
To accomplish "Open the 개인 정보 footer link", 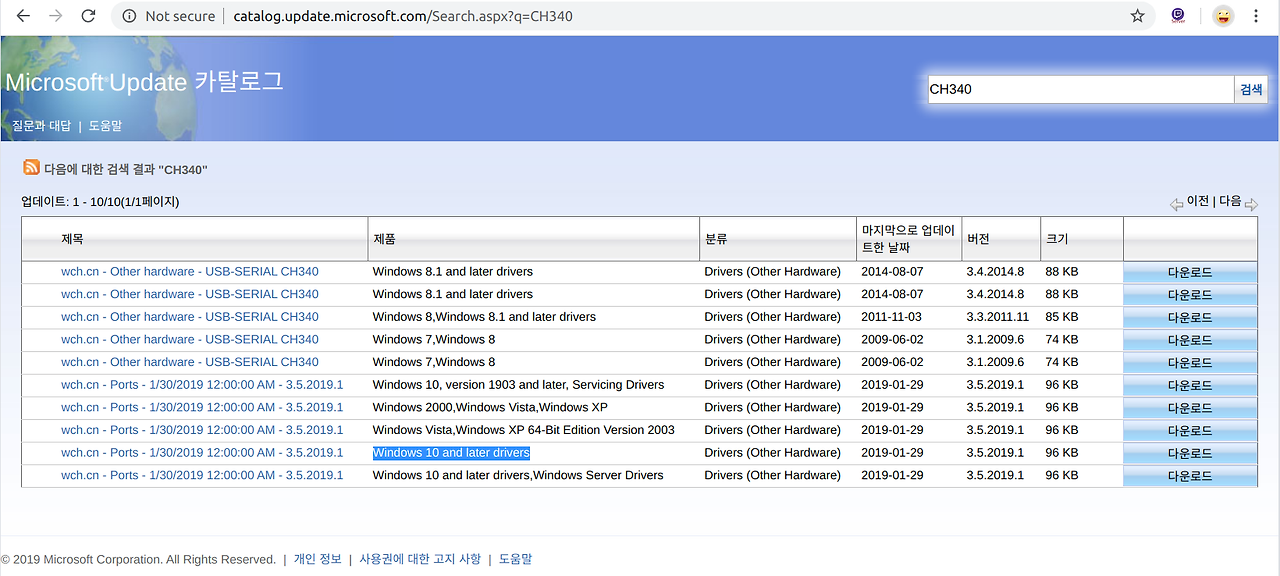I will [317, 559].
